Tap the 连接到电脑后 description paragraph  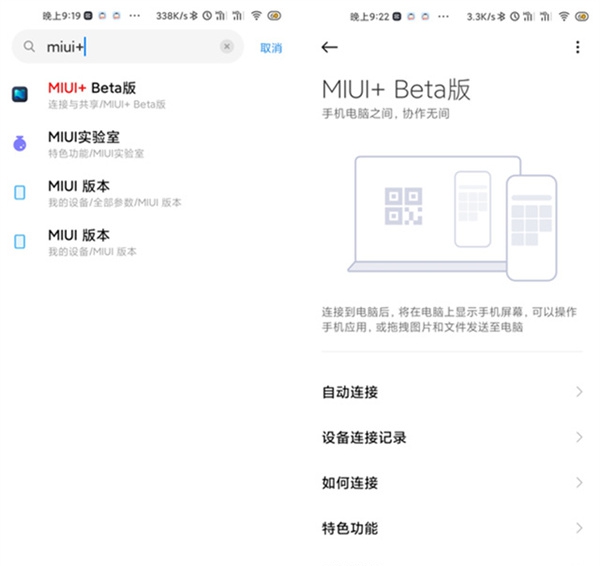coord(449,319)
